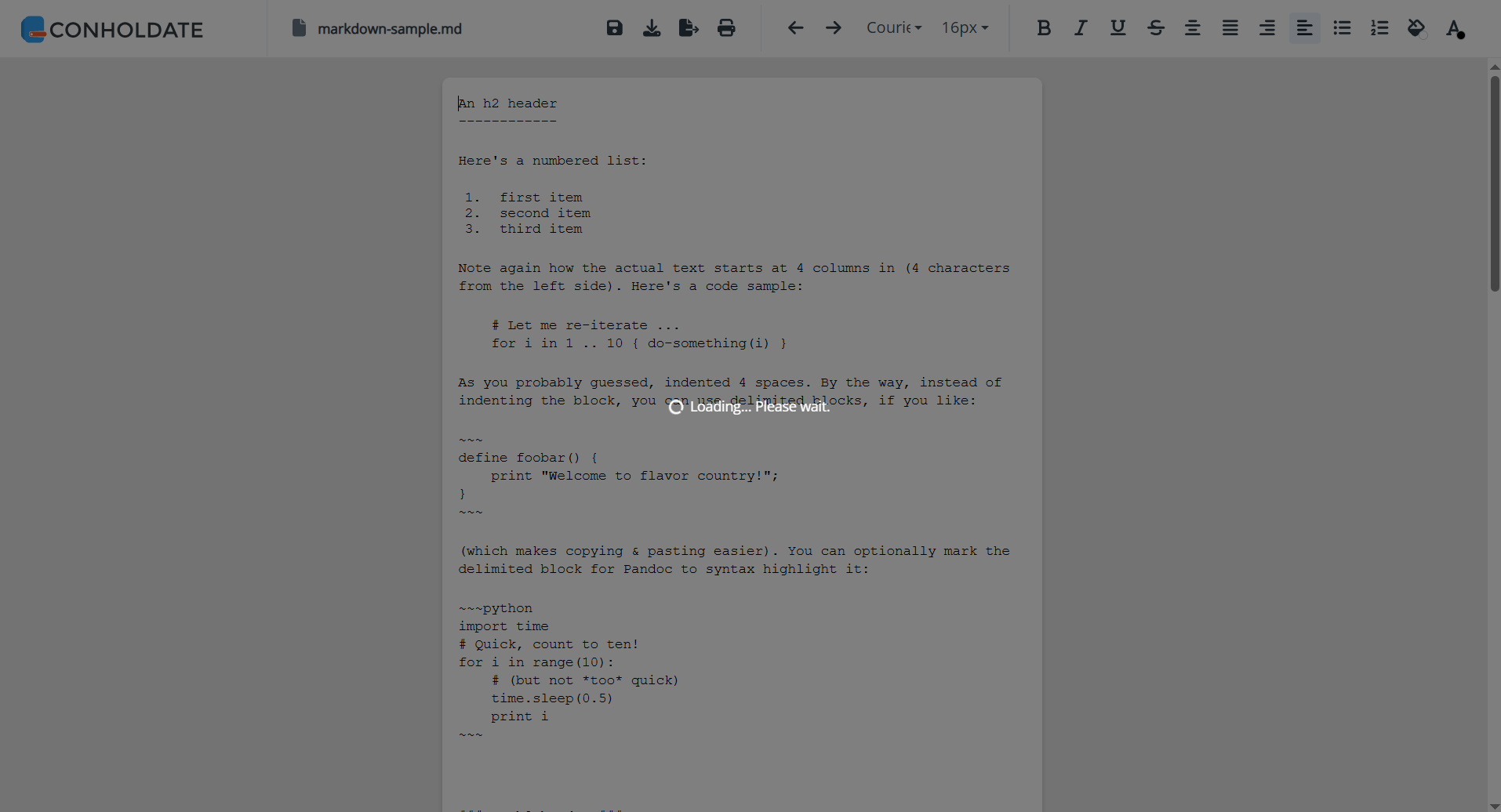Viewport: 1501px width, 812px height.
Task: Click the Conholdate logo
Action: (111, 29)
